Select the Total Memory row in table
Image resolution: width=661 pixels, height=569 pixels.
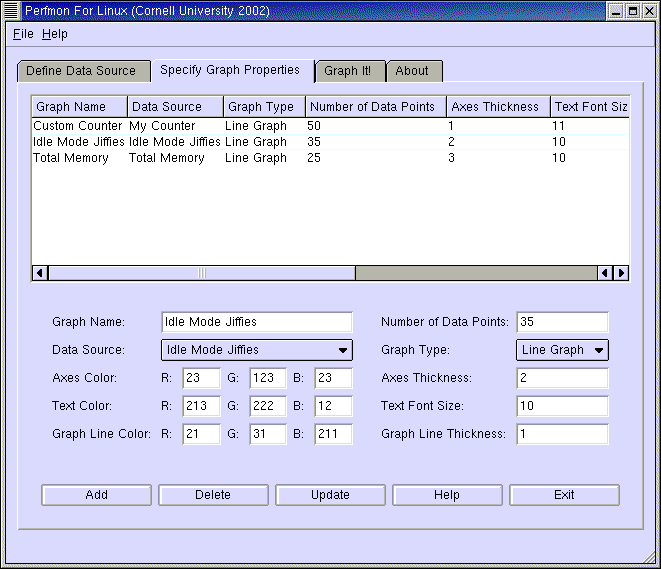[71, 158]
